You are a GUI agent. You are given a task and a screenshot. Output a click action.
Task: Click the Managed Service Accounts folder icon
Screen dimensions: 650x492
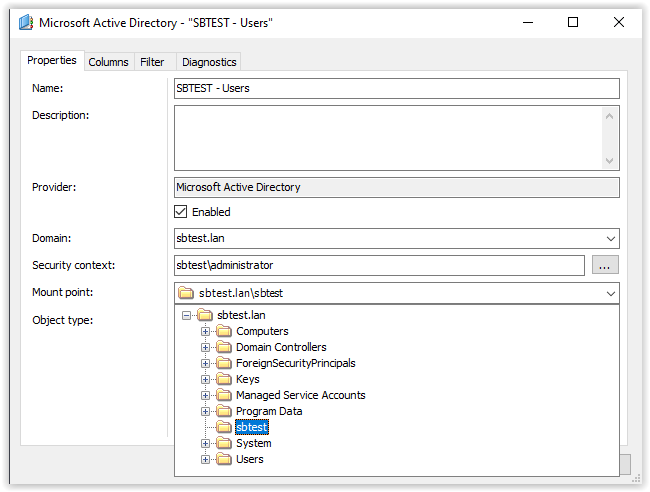tap(224, 395)
